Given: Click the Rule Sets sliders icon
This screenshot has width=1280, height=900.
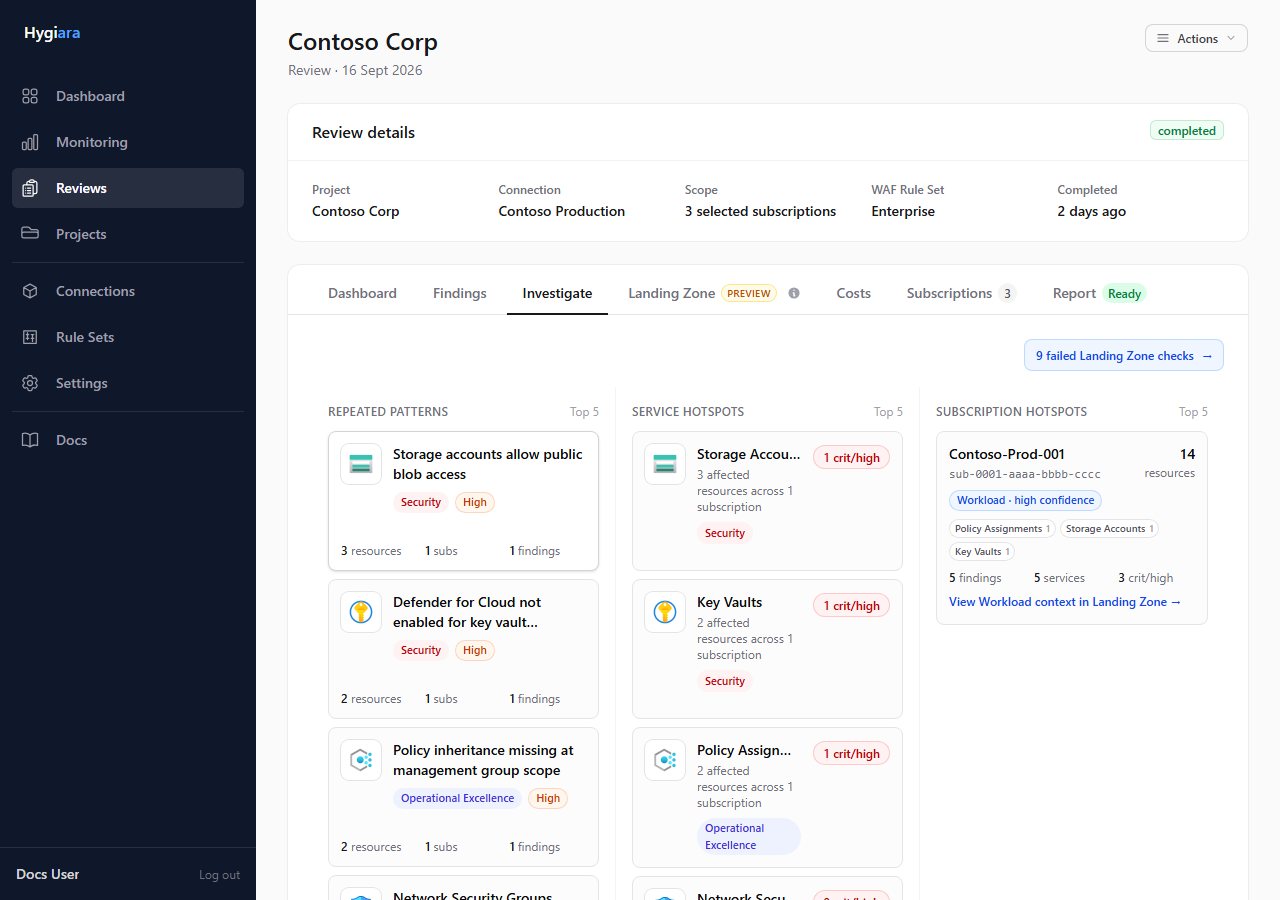Looking at the screenshot, I should 30,337.
